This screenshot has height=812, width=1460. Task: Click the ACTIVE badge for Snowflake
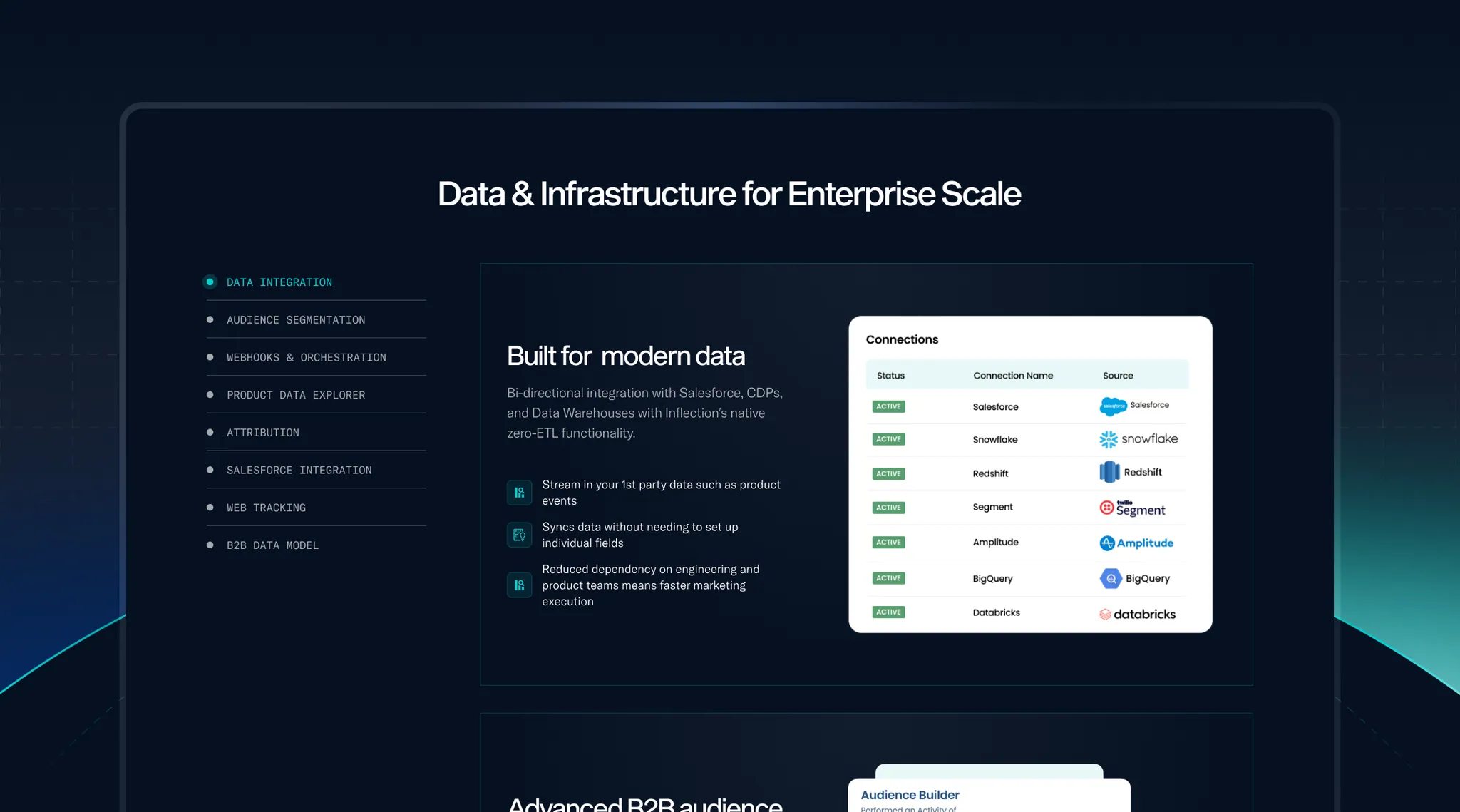pos(888,439)
